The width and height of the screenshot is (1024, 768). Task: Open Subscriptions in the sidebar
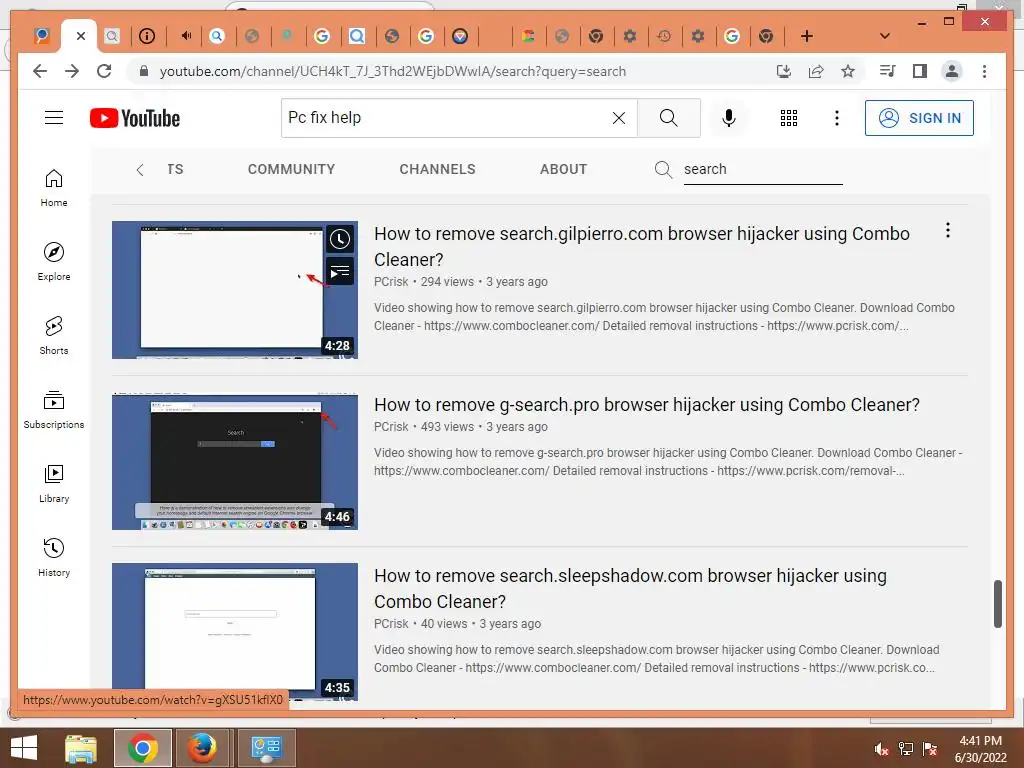[54, 409]
